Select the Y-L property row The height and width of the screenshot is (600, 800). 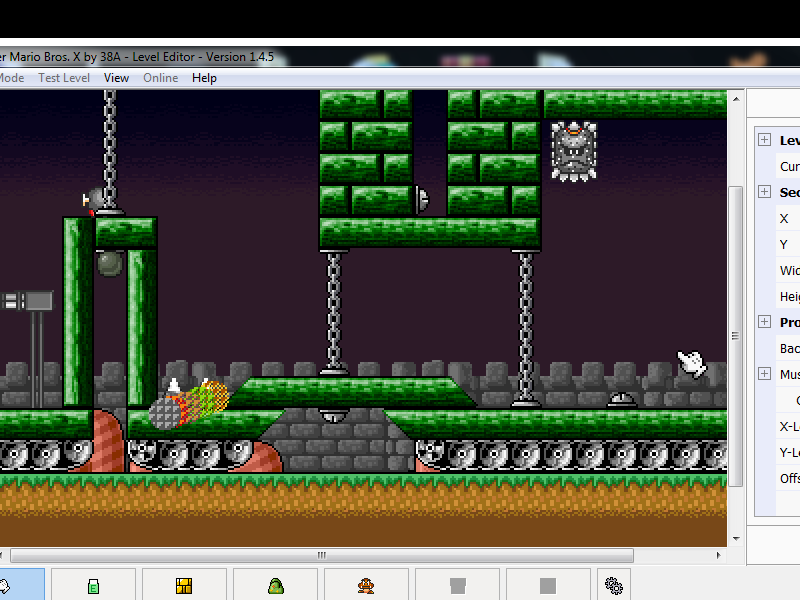tap(788, 453)
